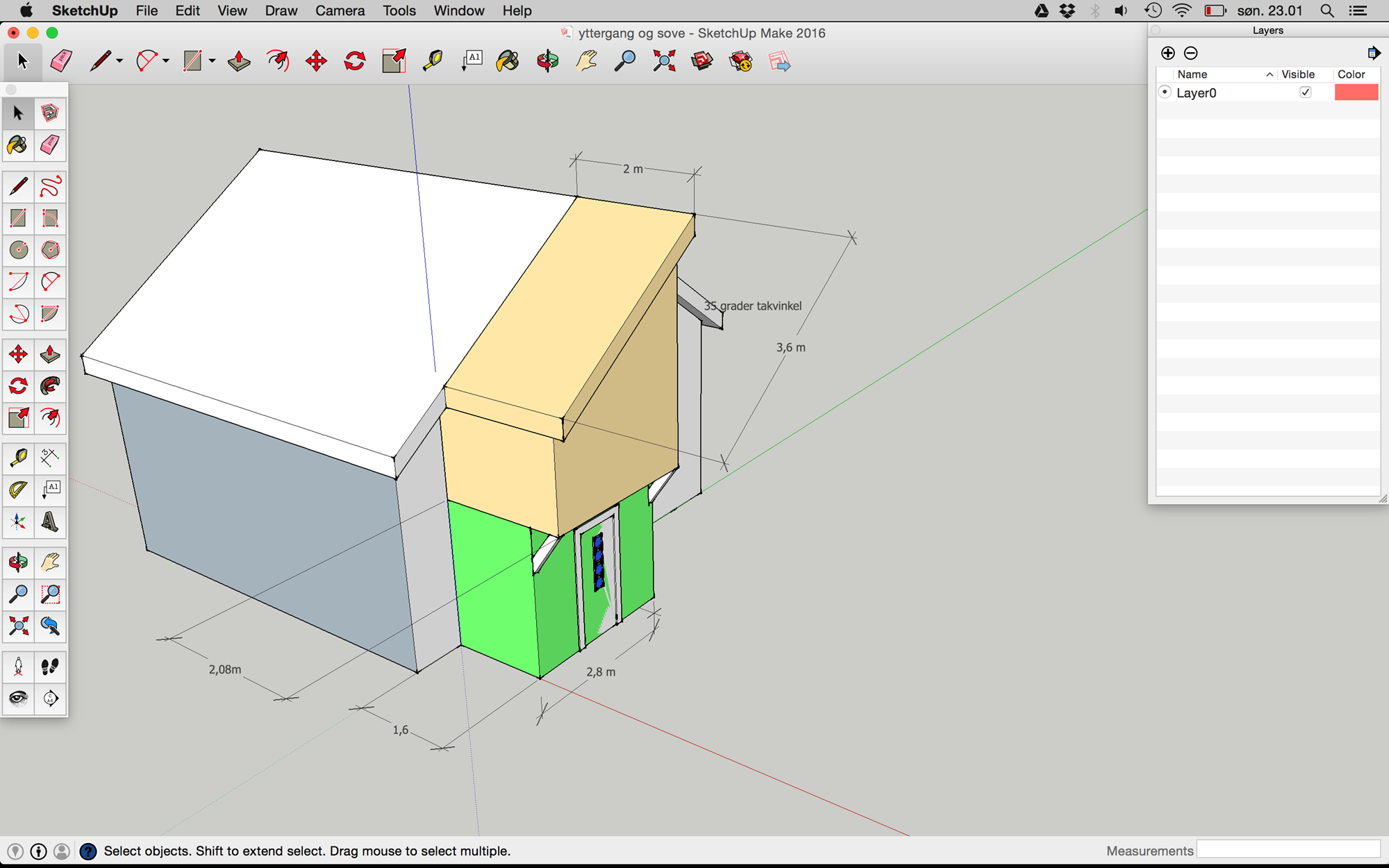Activate Zoom Extents in top toolbar
Viewport: 1389px width, 868px height.
664,61
